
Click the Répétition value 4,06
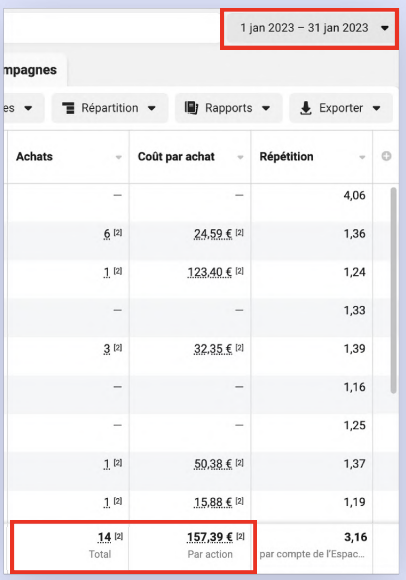click(354, 195)
